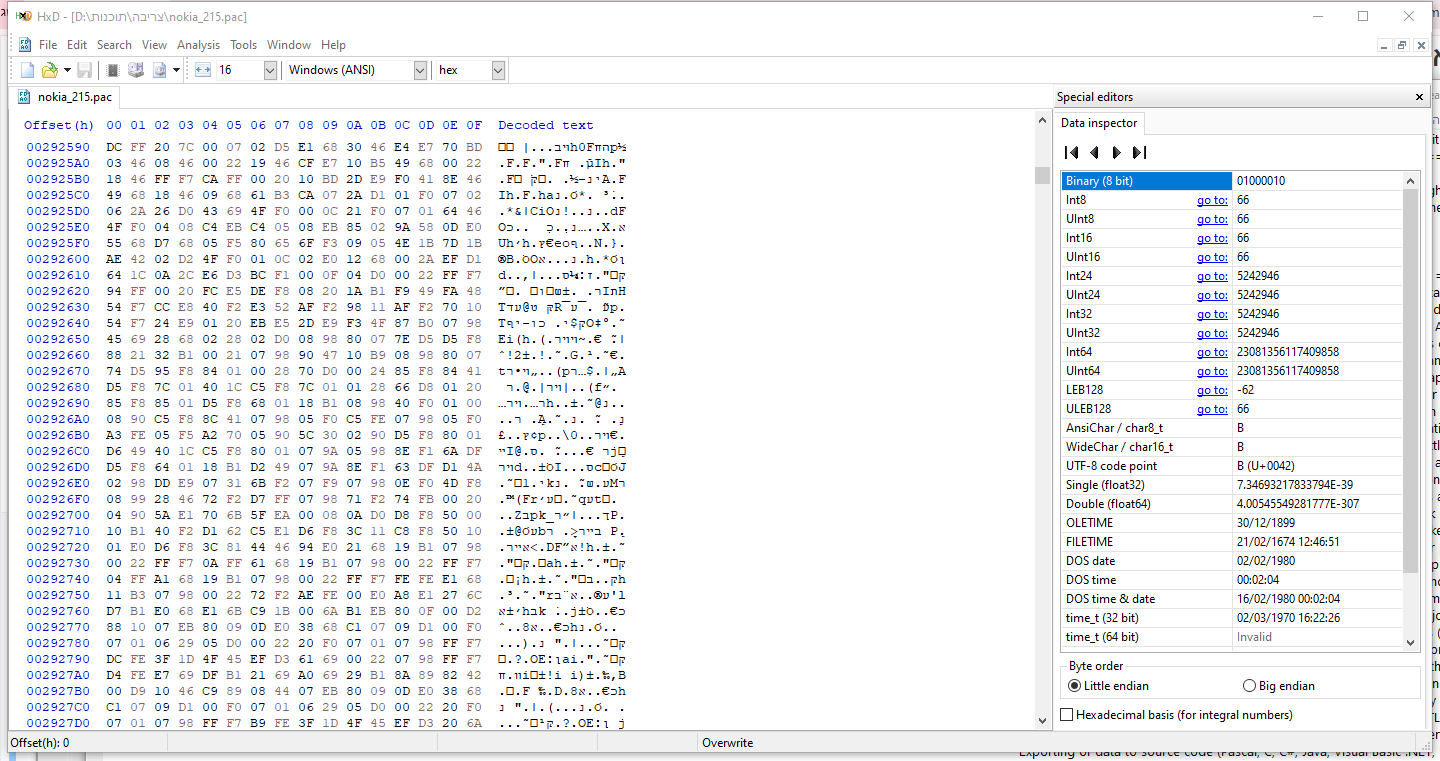
Task: Open the Help menu
Action: (333, 45)
